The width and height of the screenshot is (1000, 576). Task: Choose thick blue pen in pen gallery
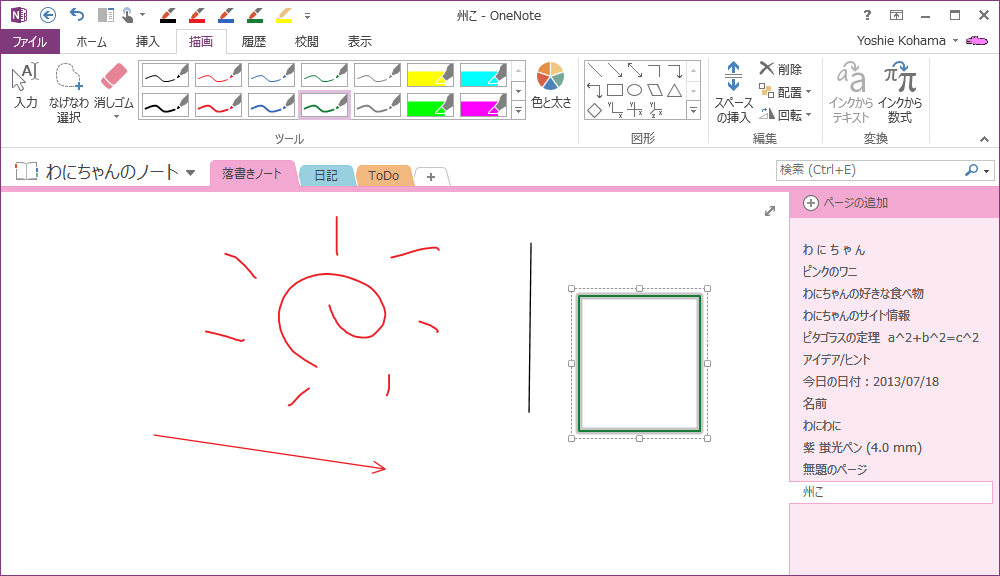coord(271,105)
